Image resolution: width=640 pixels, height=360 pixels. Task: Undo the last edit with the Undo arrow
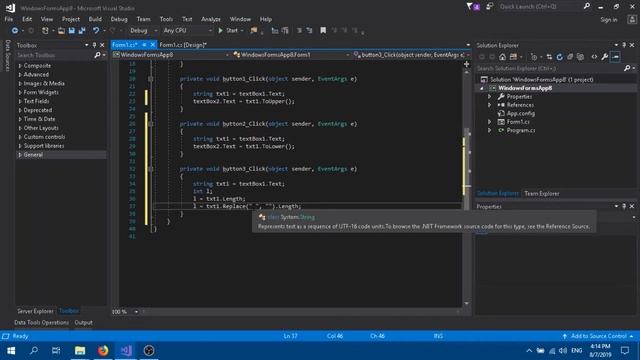[x=96, y=31]
